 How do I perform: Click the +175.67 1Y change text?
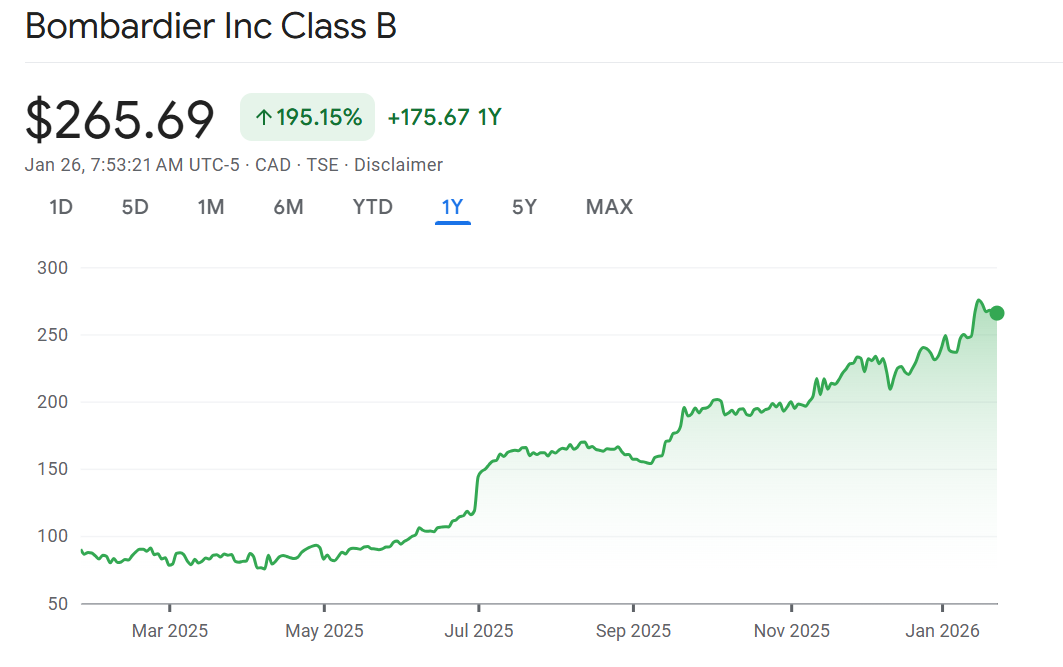[444, 117]
